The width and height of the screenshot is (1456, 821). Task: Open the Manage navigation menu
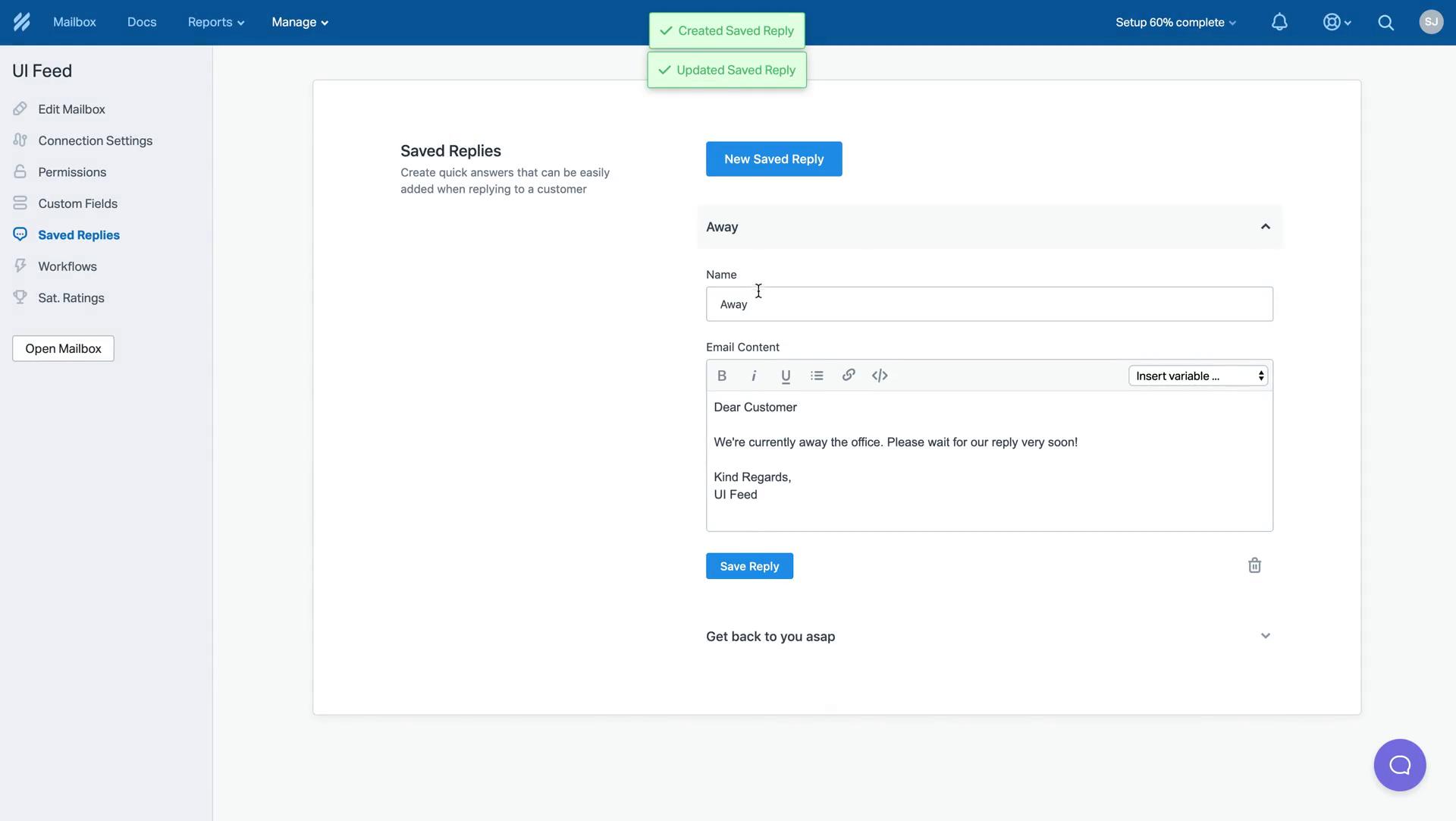(297, 22)
